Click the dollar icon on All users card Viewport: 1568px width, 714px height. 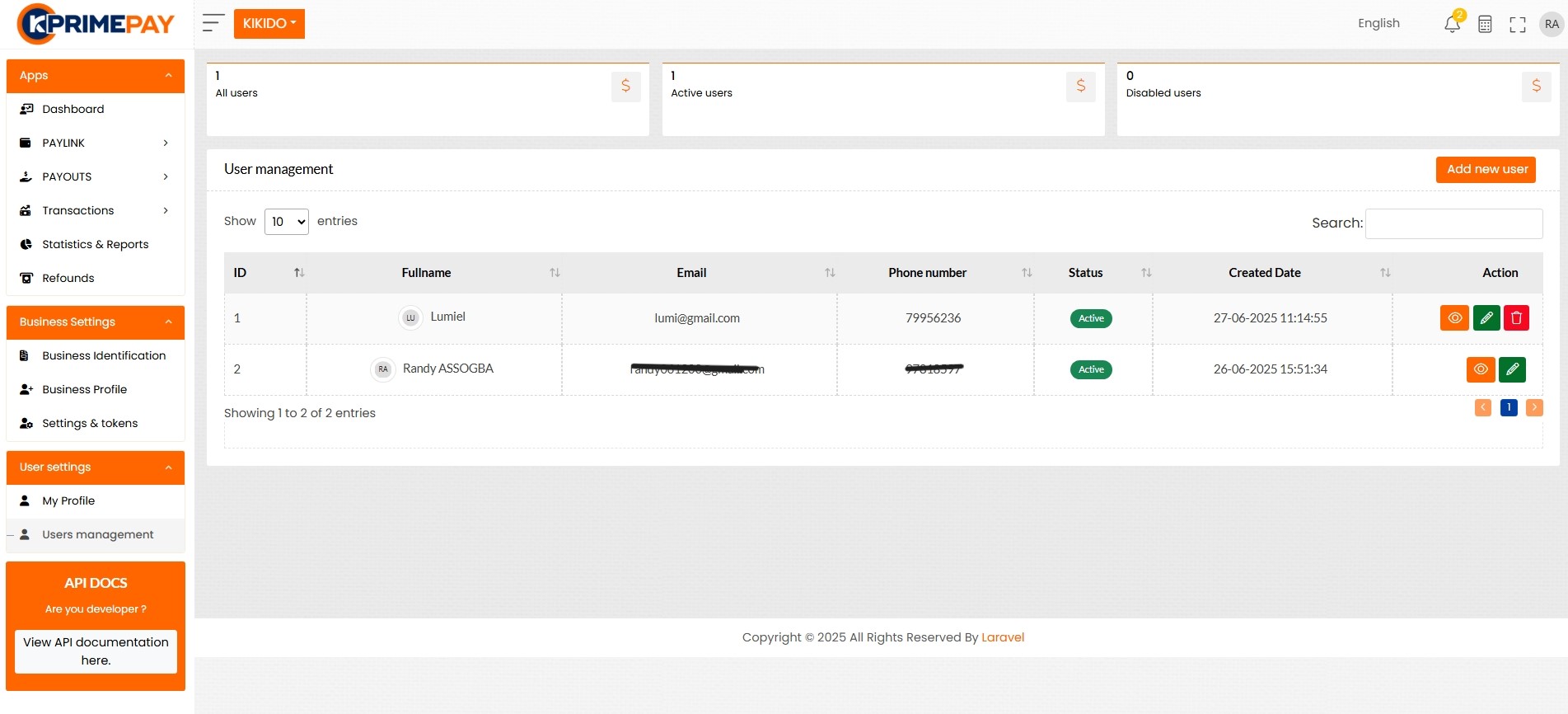tap(625, 86)
